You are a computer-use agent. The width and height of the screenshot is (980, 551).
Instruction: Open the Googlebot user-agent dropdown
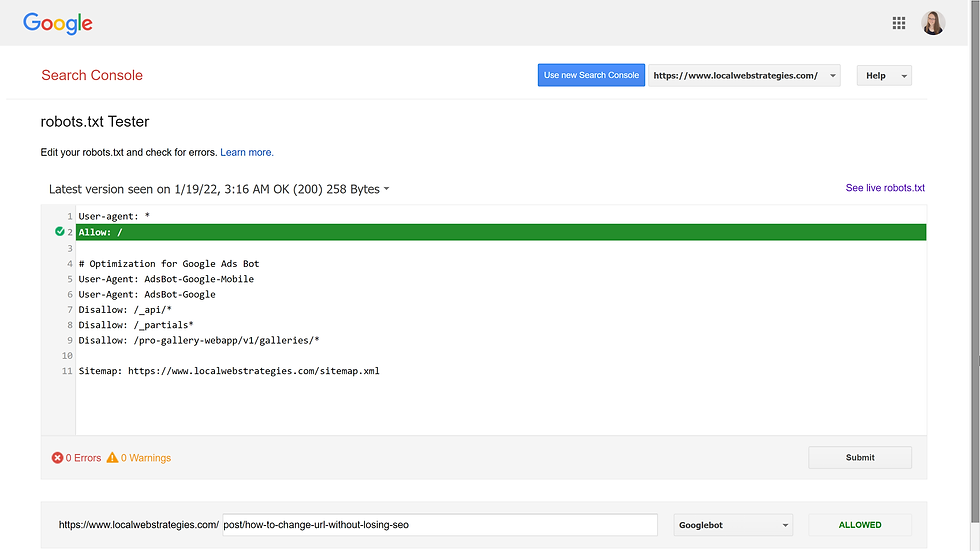733,525
